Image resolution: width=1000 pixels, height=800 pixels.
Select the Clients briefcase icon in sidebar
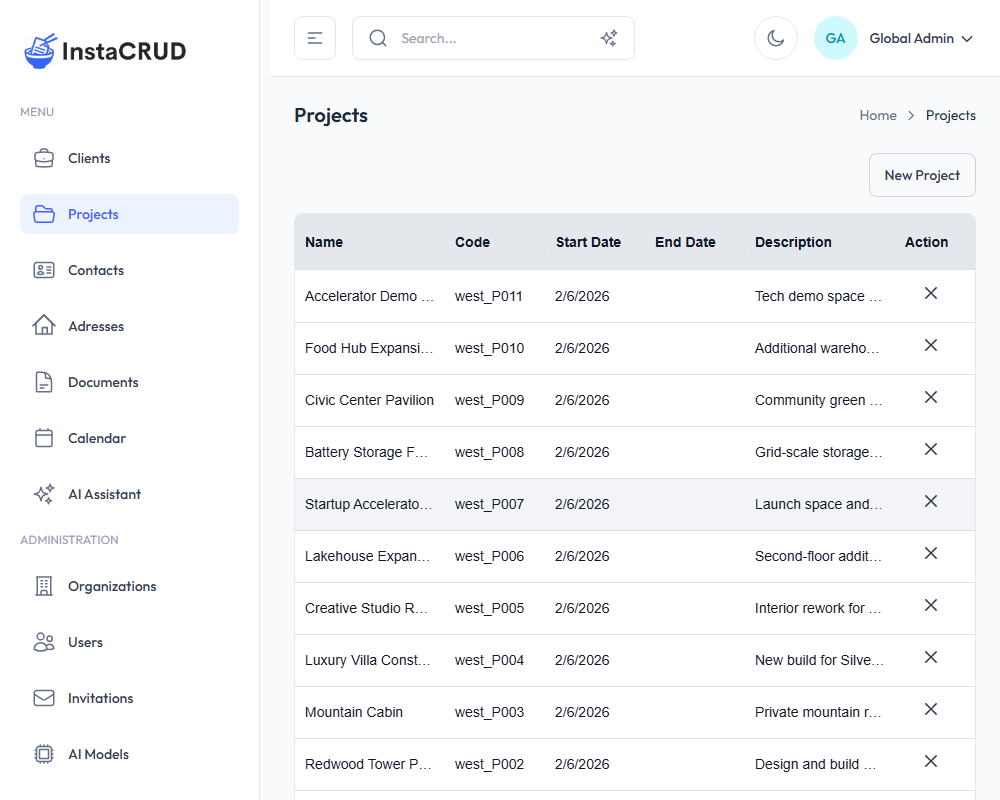coord(44,157)
